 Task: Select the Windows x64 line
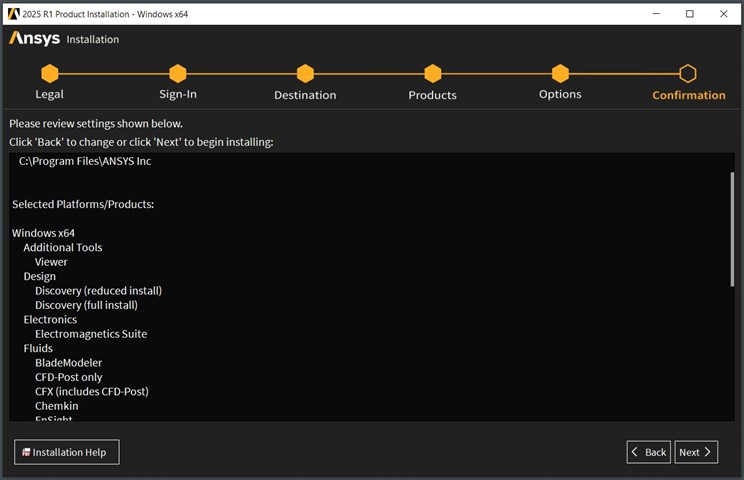[x=43, y=233]
